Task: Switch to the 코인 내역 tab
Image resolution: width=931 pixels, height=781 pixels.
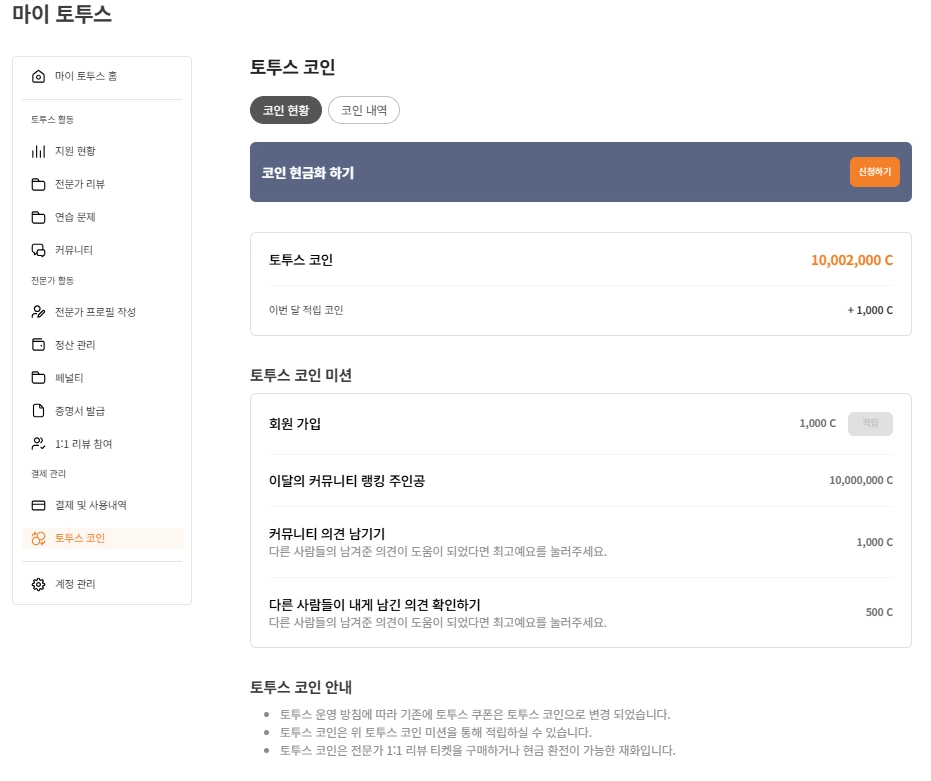Action: [x=363, y=110]
